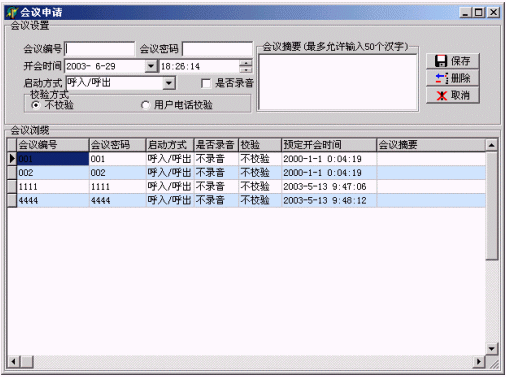
Task: Click the 取消 button
Action: point(453,96)
